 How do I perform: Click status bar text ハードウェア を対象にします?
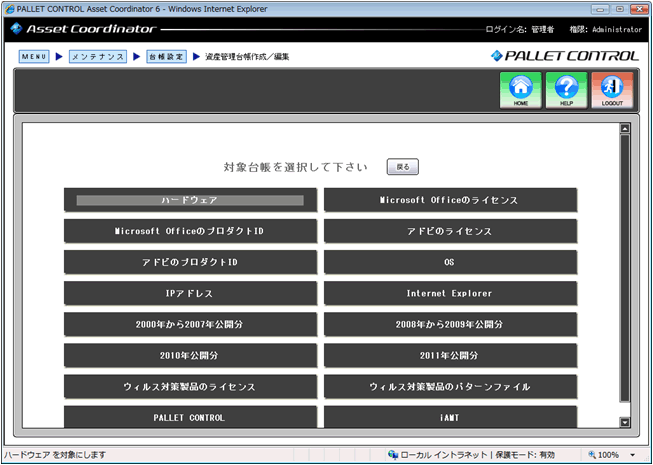pos(55,455)
